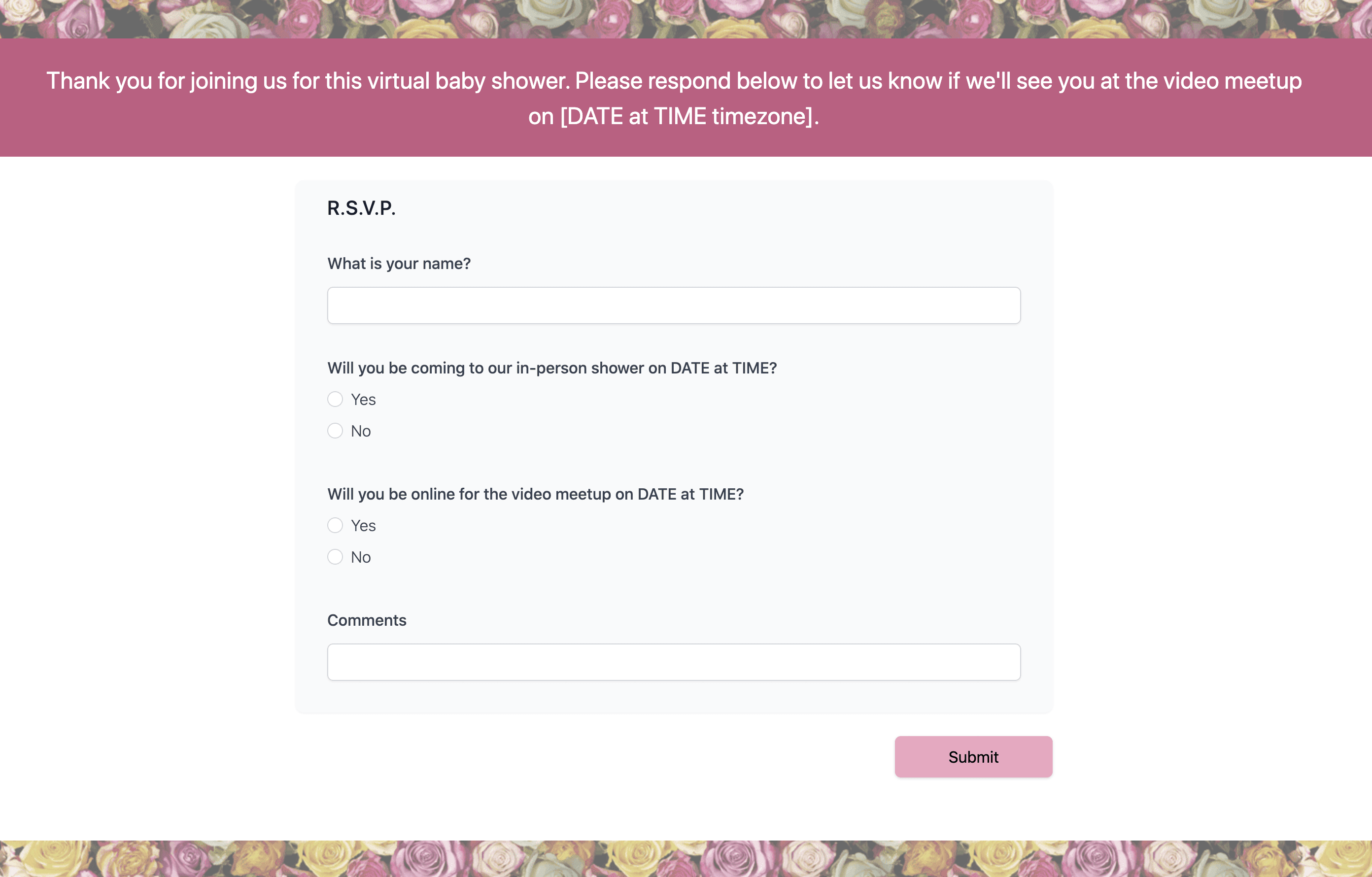1372x877 pixels.
Task: Choose No radio for the video meetup
Action: point(335,556)
